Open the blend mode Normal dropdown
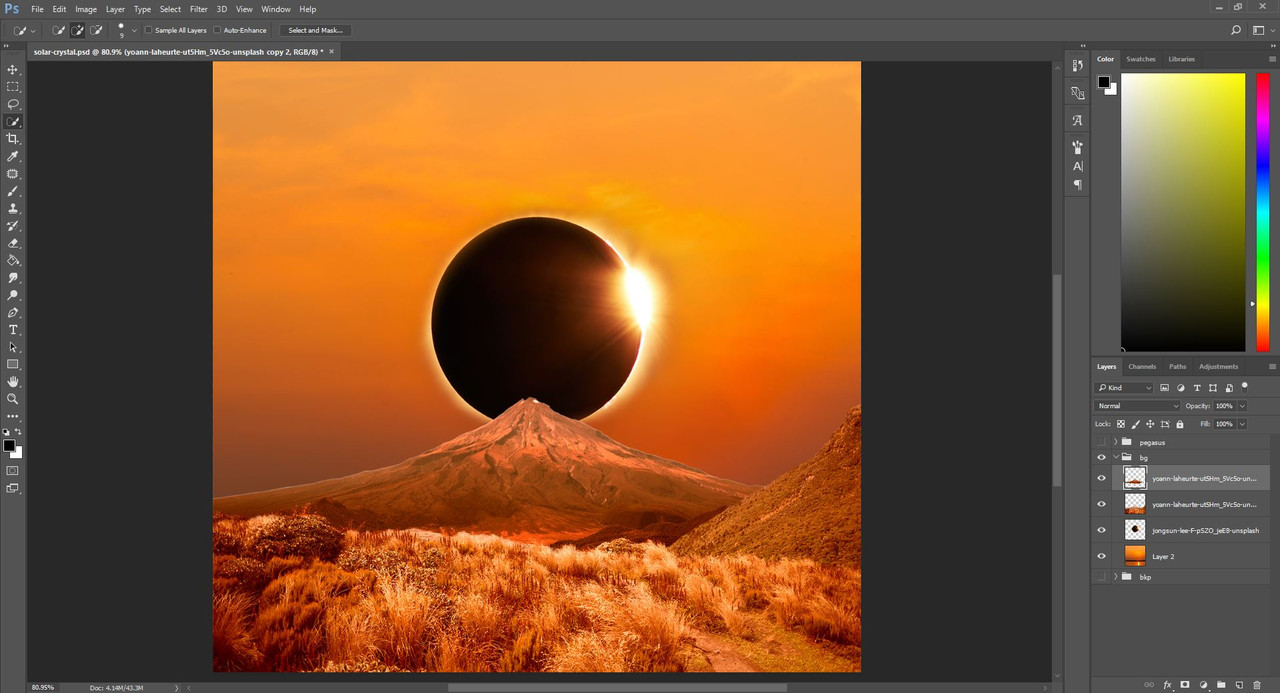This screenshot has width=1280, height=693. pos(1137,406)
